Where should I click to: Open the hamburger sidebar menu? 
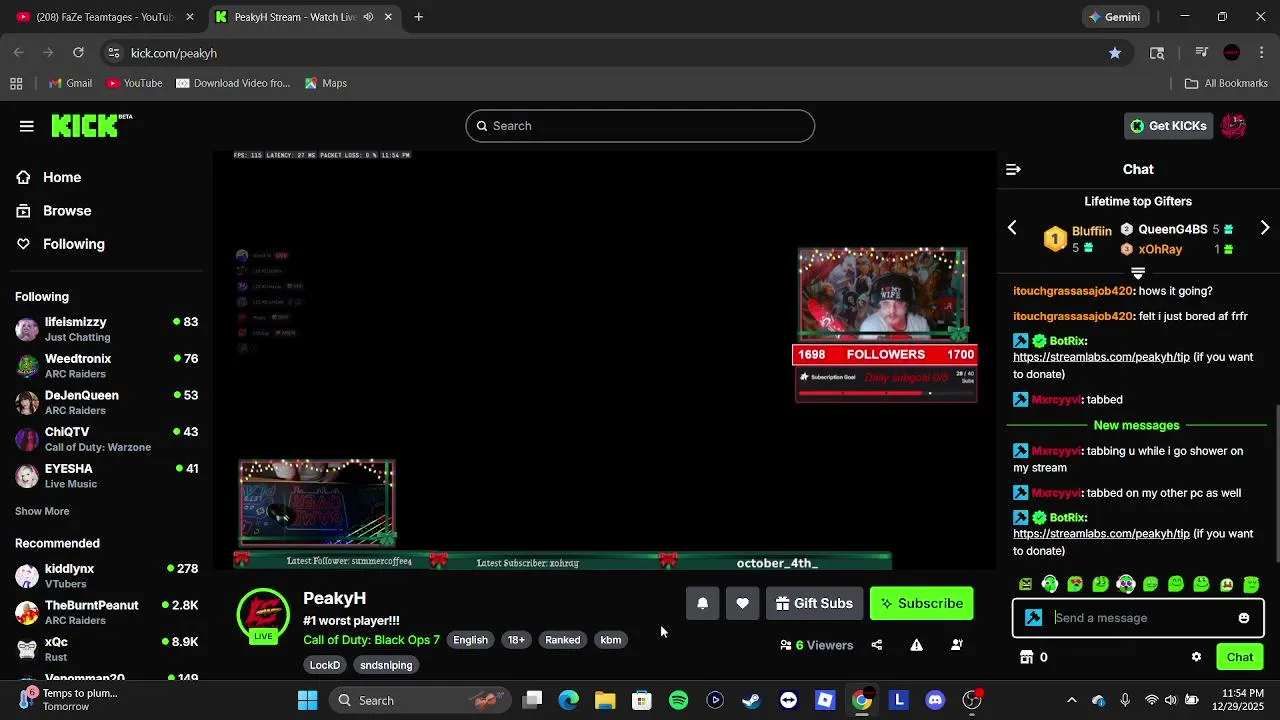(x=27, y=126)
